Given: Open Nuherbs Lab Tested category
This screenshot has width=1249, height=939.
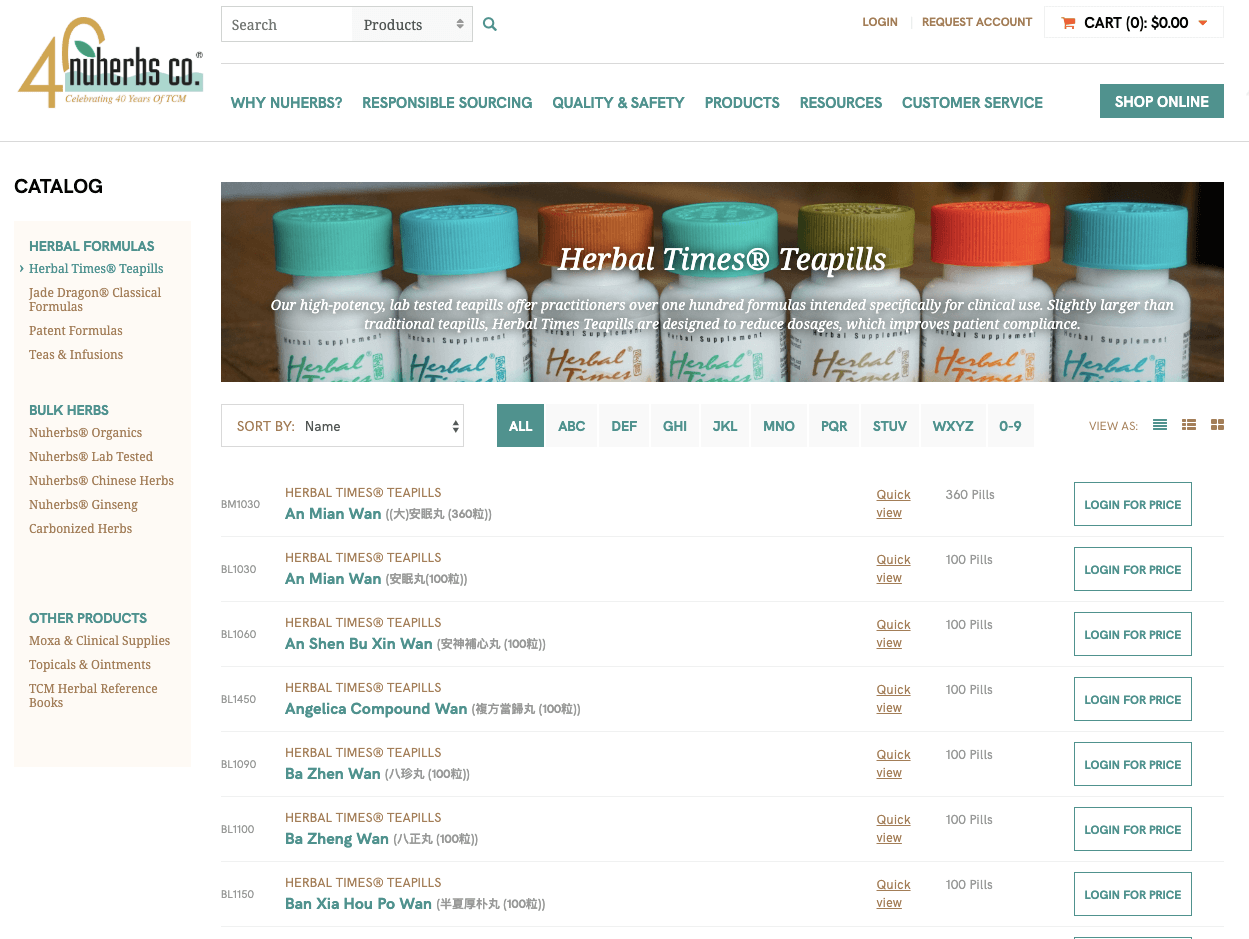Looking at the screenshot, I should tap(91, 457).
